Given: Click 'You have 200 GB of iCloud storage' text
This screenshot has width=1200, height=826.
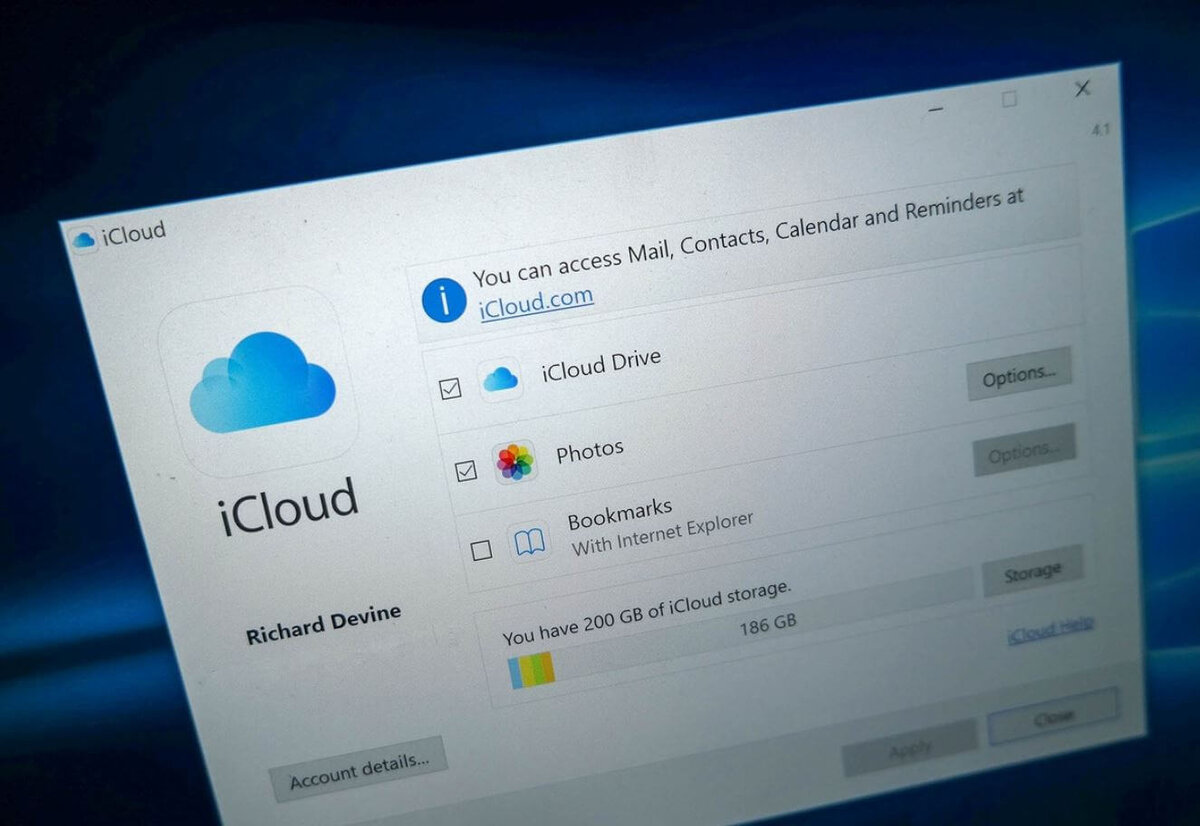Looking at the screenshot, I should [x=647, y=612].
